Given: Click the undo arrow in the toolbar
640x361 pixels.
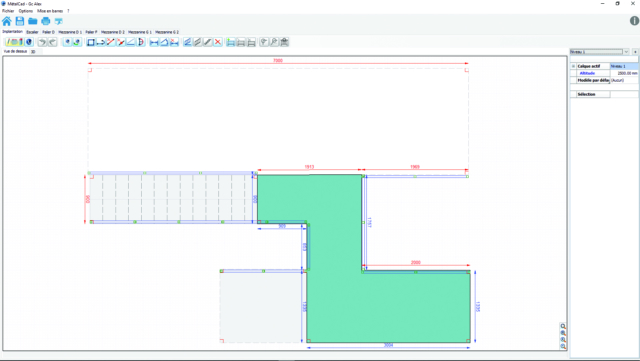Looking at the screenshot, I should coord(42,42).
